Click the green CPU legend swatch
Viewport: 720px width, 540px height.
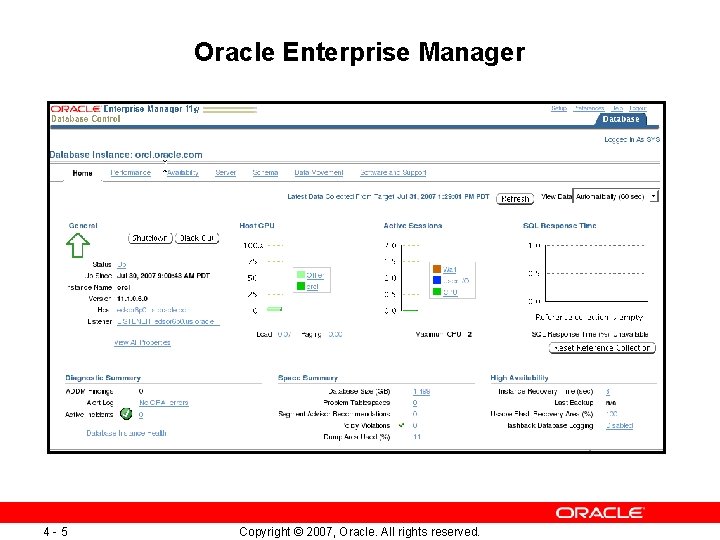tap(437, 292)
